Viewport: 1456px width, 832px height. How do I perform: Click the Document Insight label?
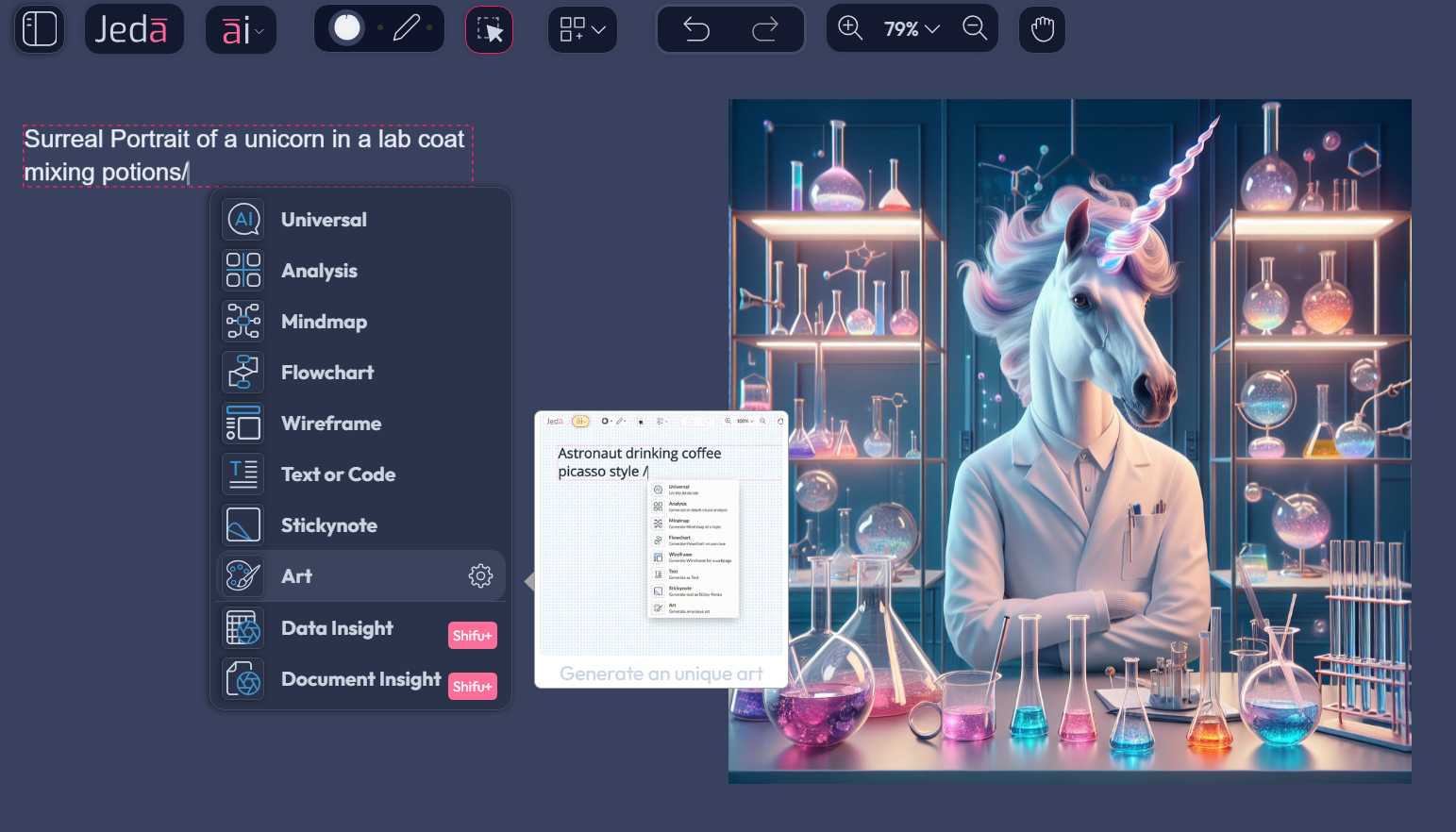pyautogui.click(x=361, y=679)
